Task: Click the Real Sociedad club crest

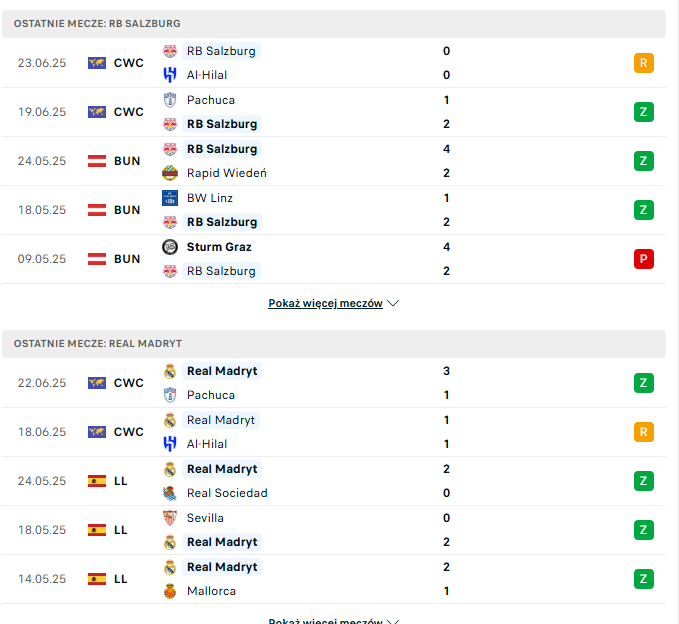Action: (170, 493)
